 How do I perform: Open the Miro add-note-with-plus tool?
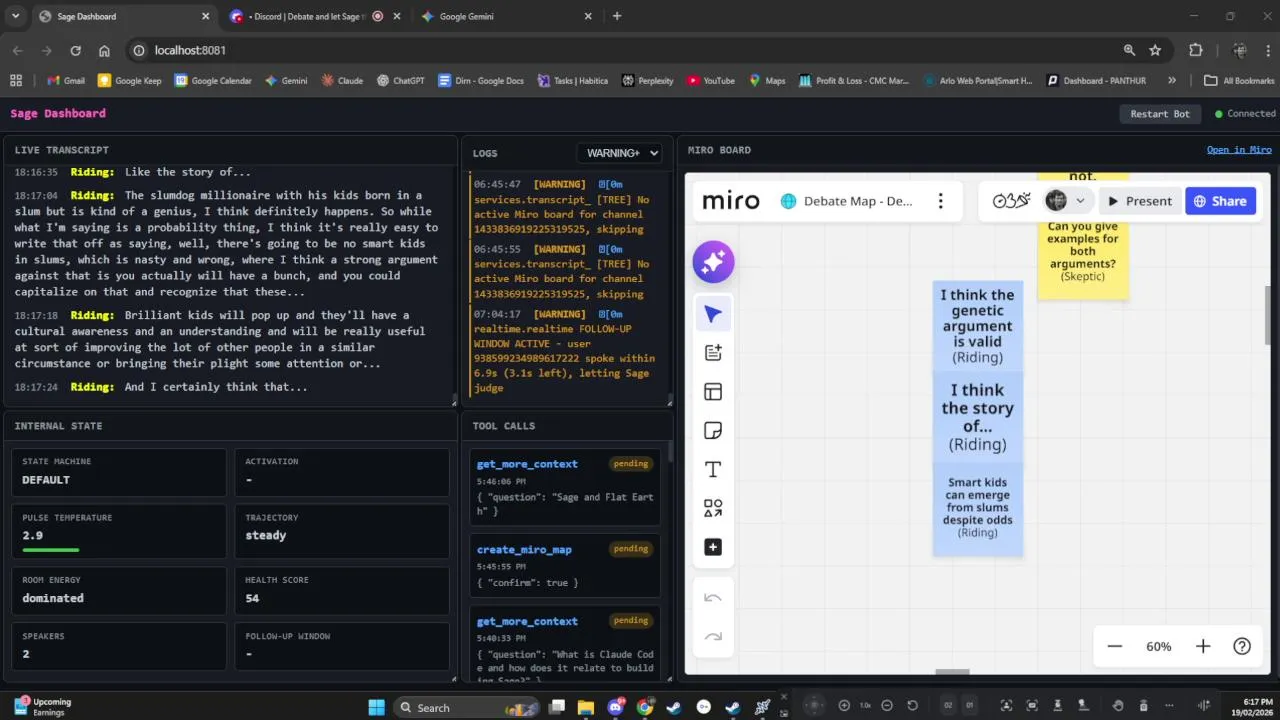713,352
